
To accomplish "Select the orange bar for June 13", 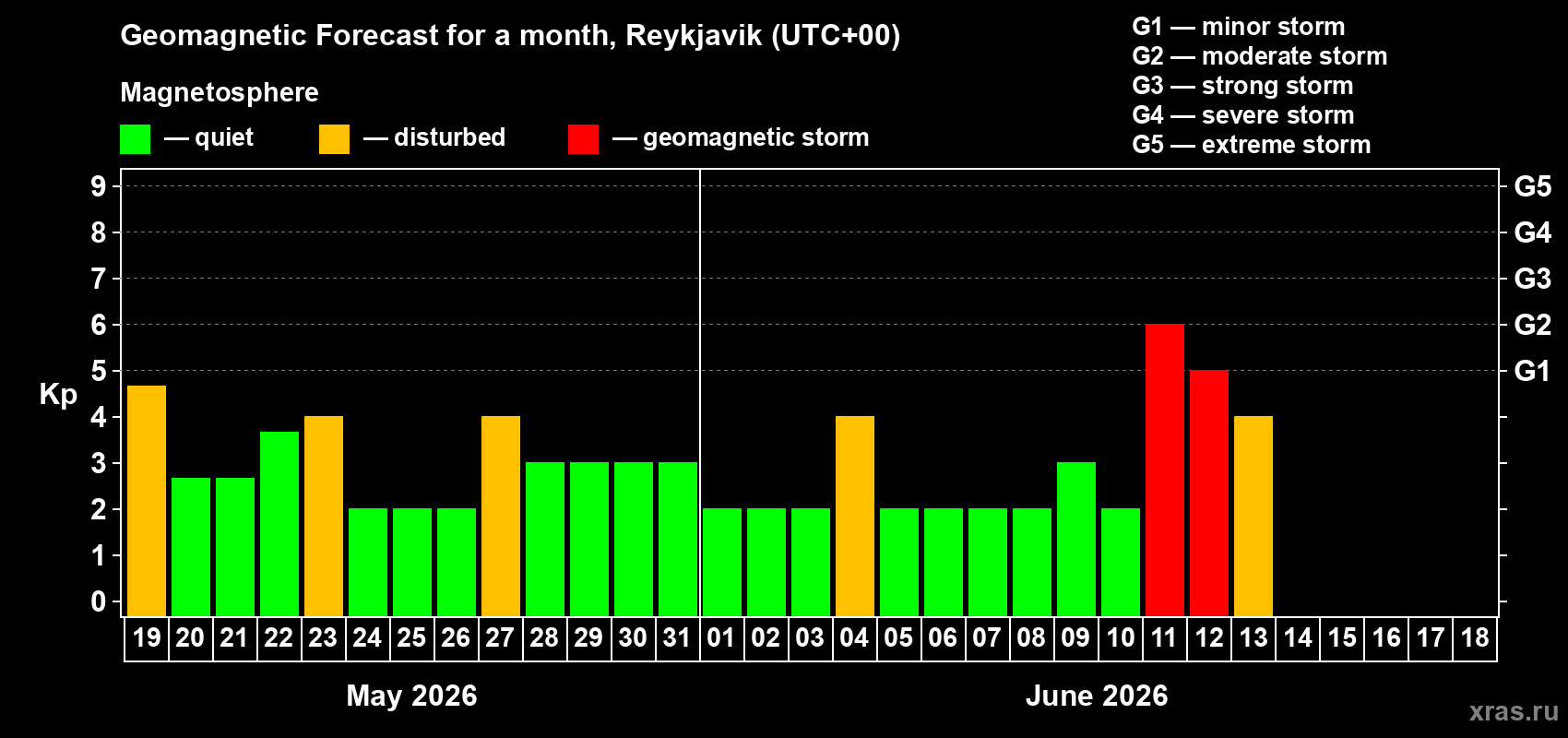I will pos(1253,517).
